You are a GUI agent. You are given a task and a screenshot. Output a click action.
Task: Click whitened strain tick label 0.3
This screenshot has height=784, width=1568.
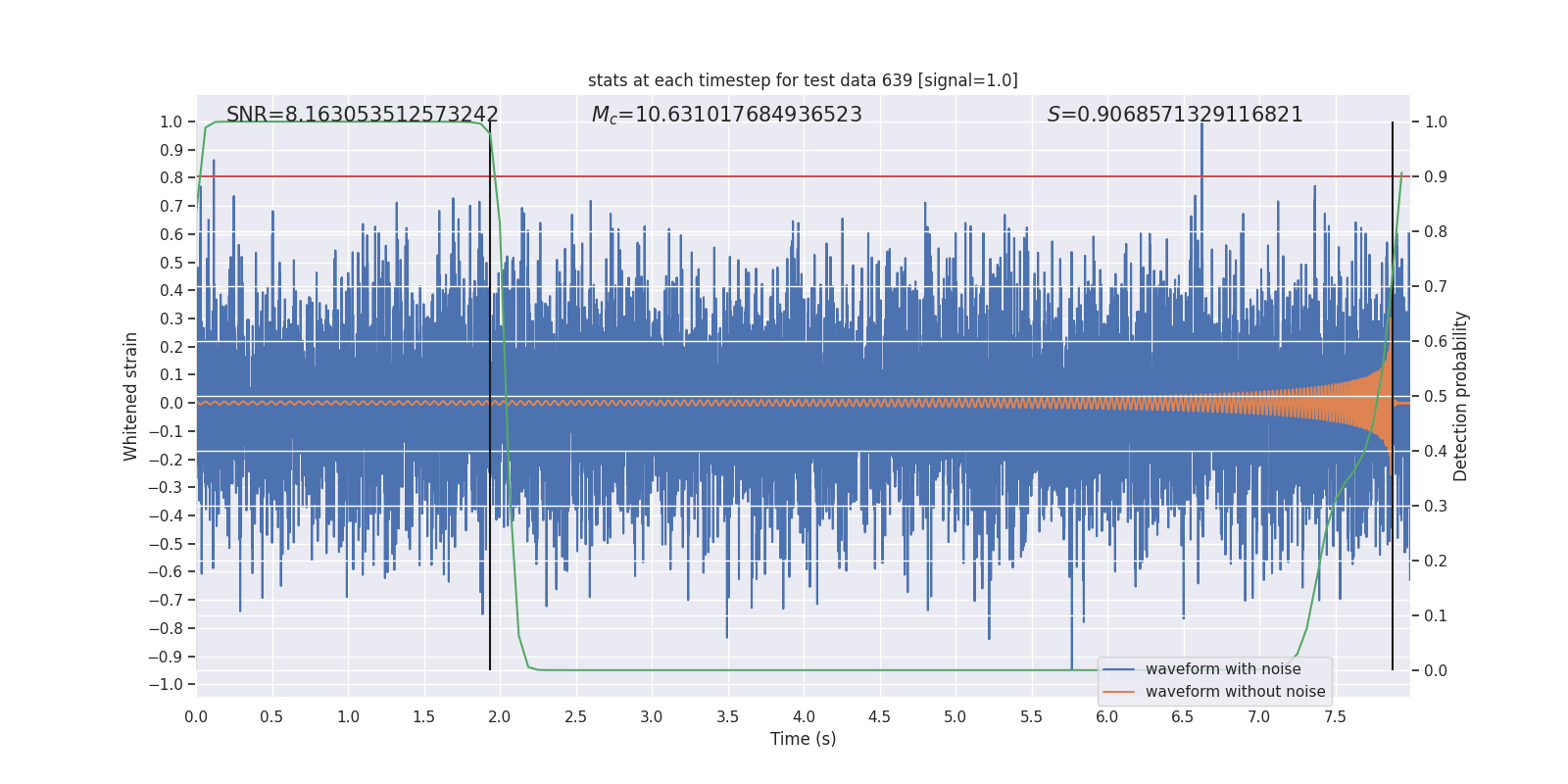[171, 318]
